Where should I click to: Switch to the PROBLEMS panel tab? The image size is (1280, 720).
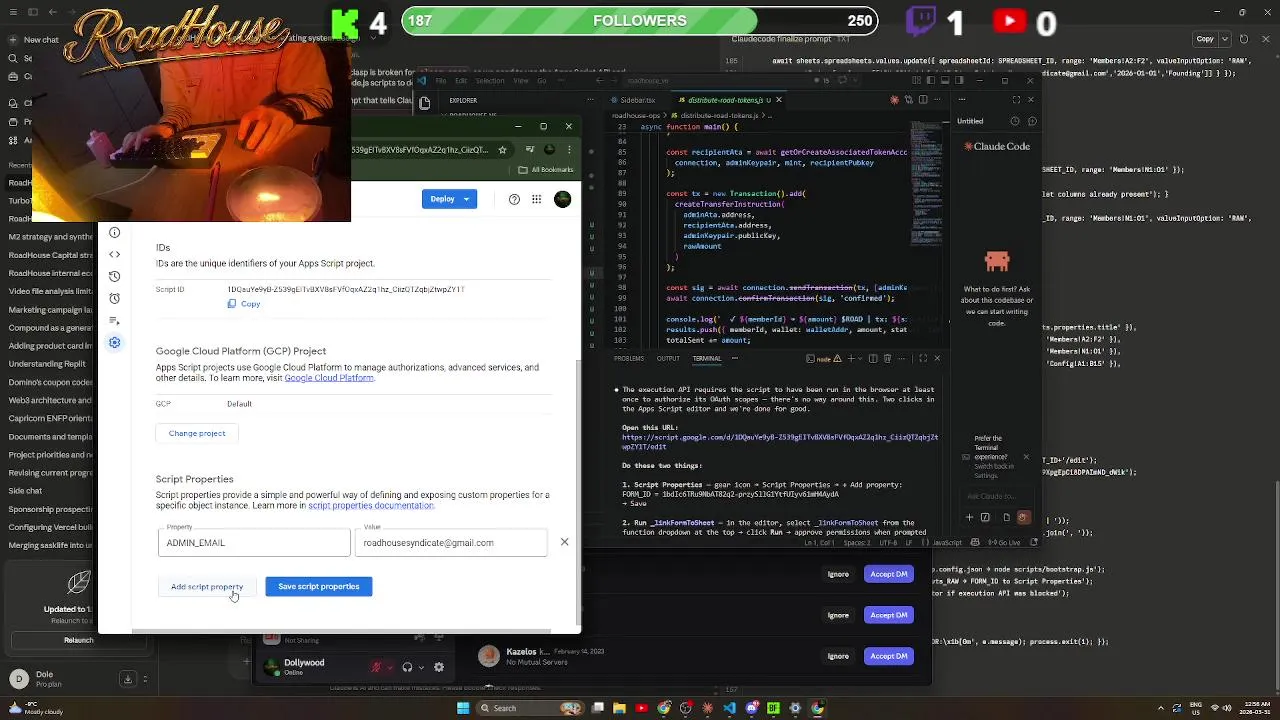point(629,358)
